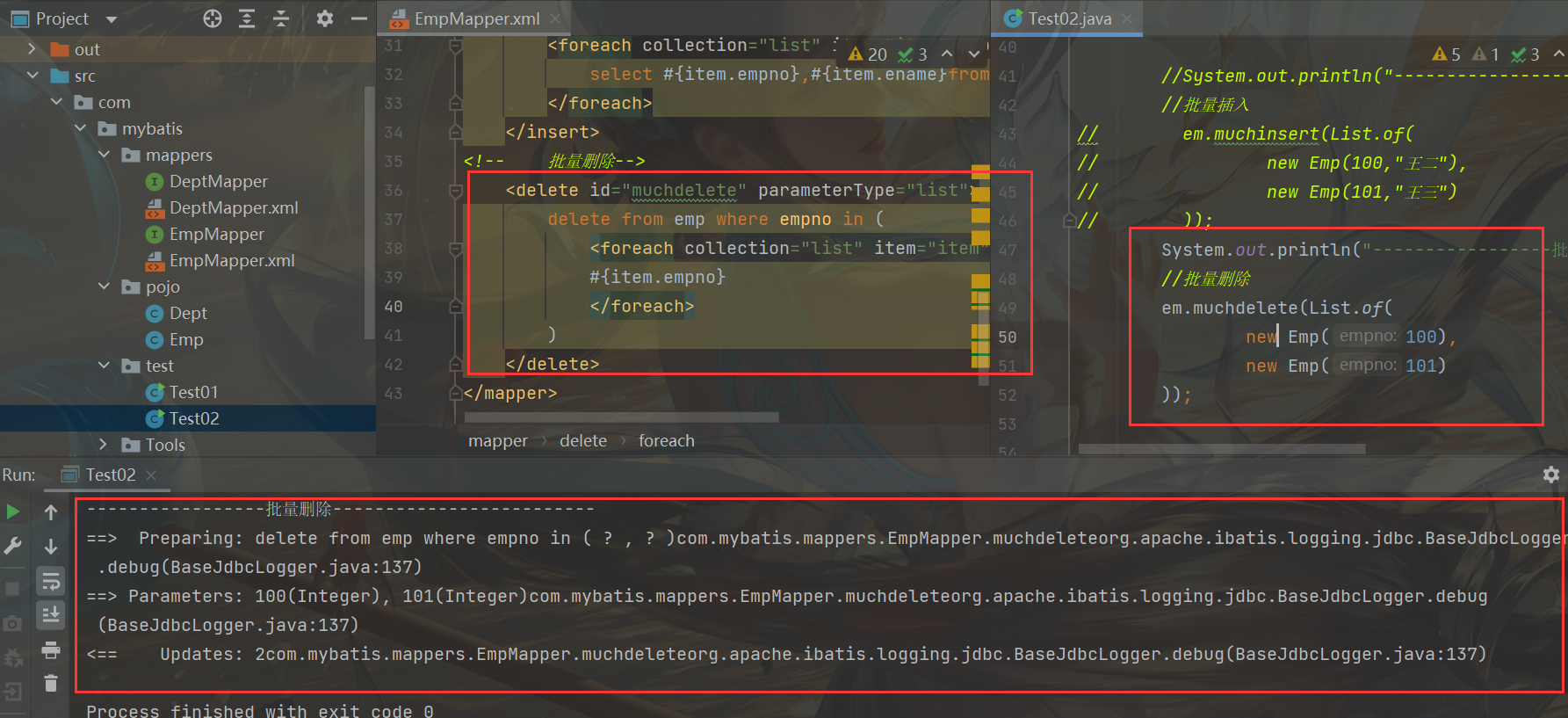Click line 40 in EmpMapper.xml gutter
1568x718 pixels.
point(394,307)
